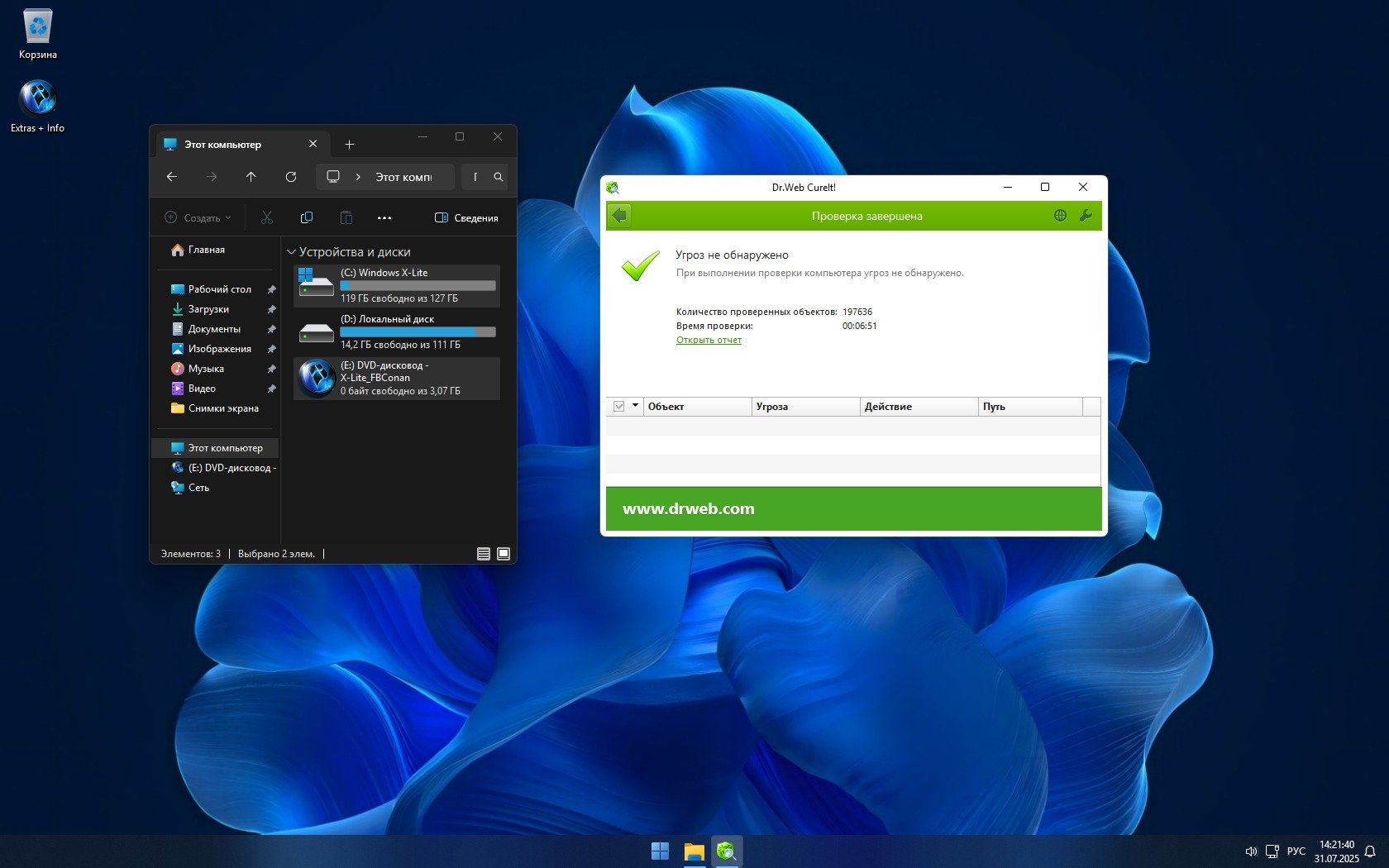This screenshot has height=868, width=1389.
Task: Add a new Explorer tab
Action: [x=349, y=145]
